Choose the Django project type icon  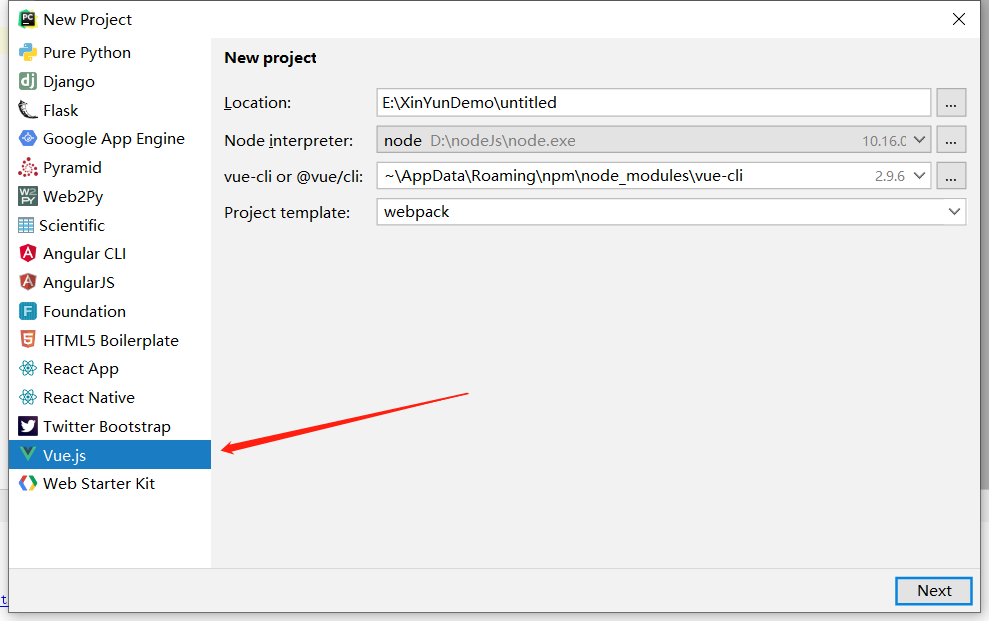pos(28,82)
